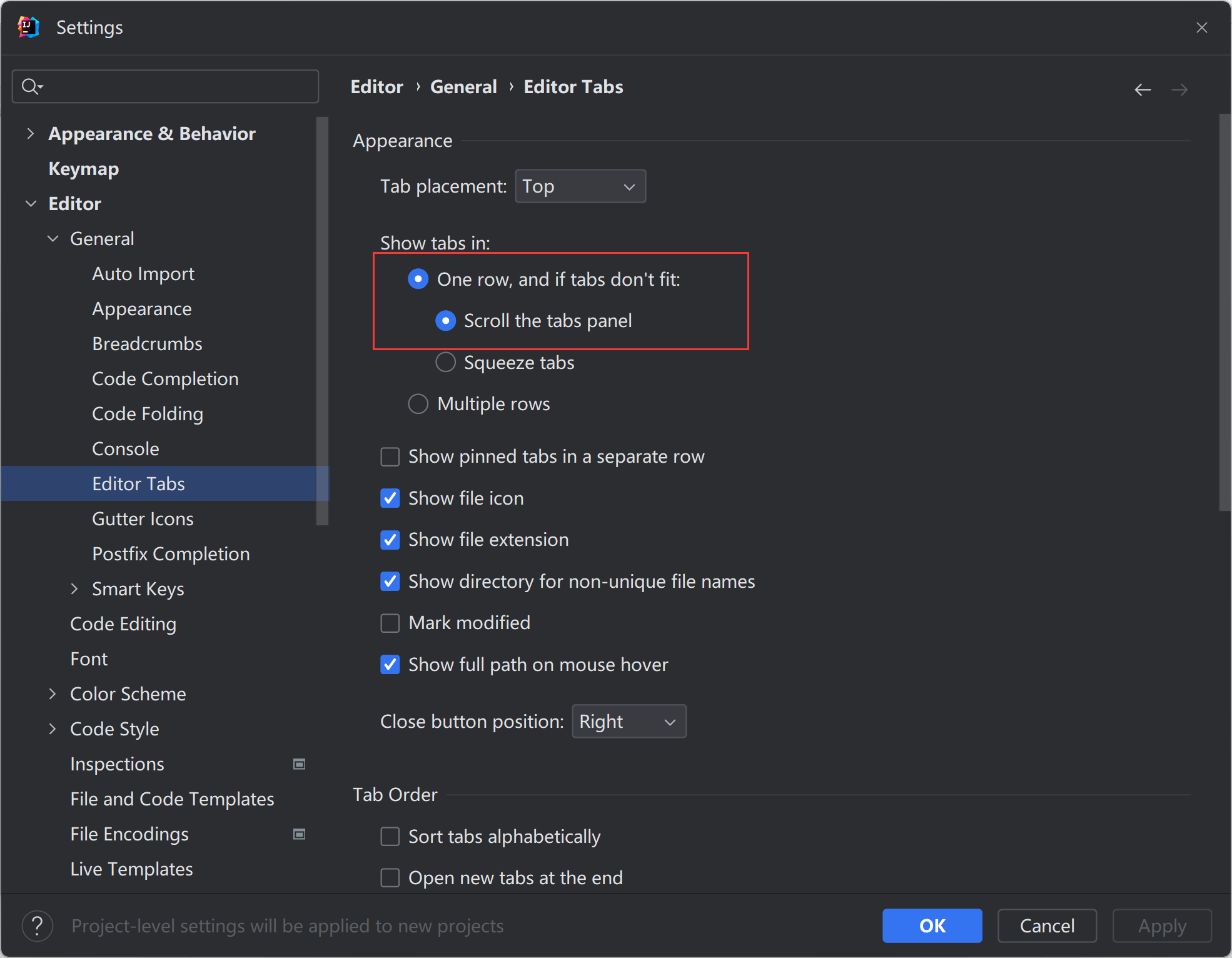Enable Mark modified checkbox
The width and height of the screenshot is (1232, 958).
click(390, 623)
